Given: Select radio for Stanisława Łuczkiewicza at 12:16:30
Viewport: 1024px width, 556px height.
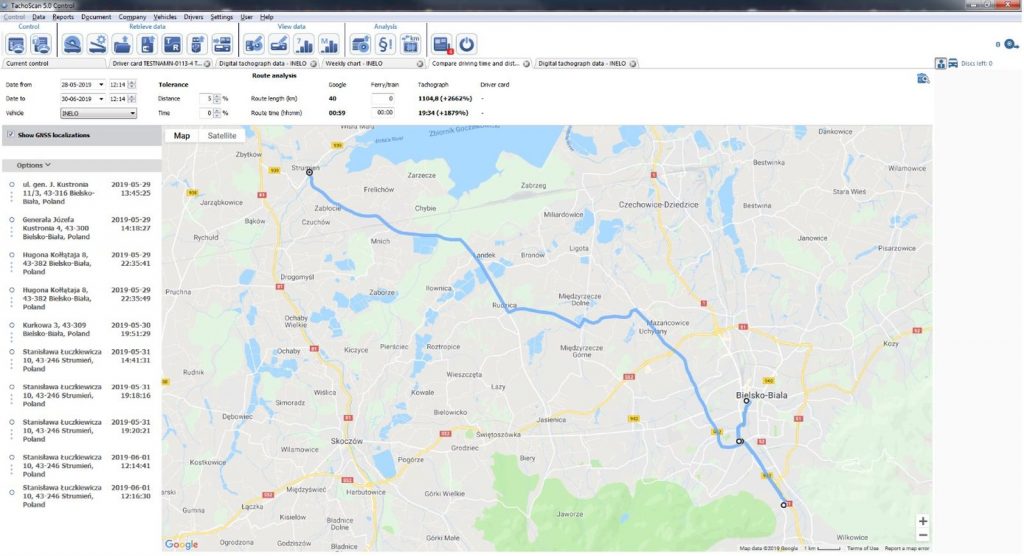Looking at the screenshot, I should (11, 493).
